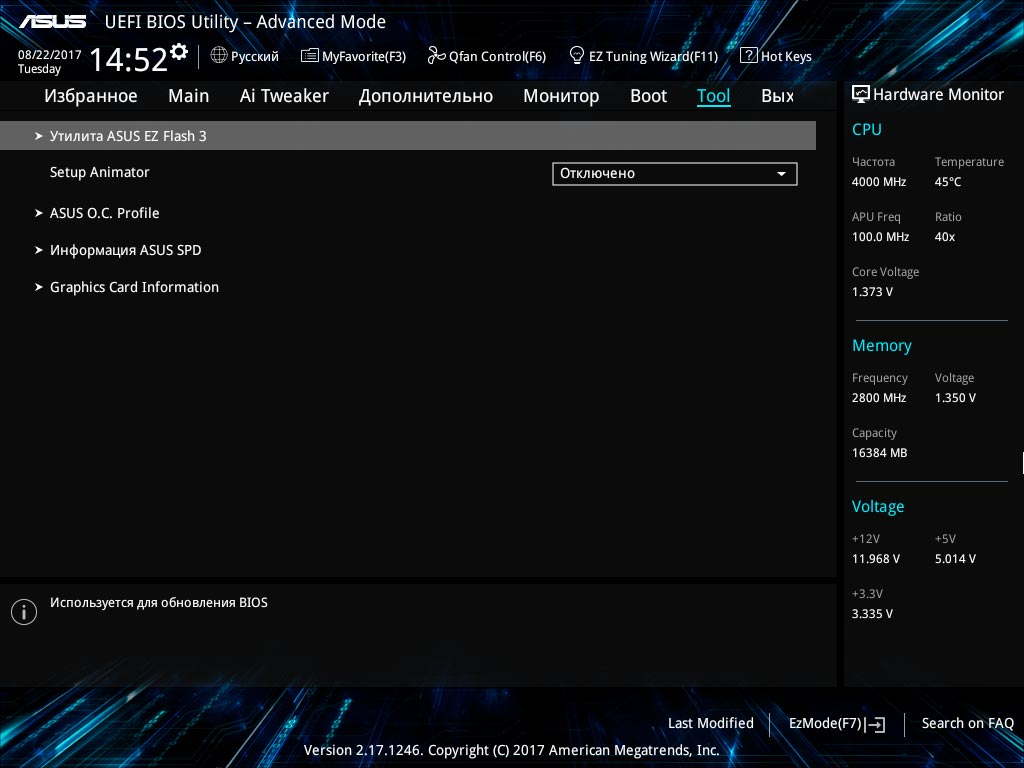Open Search on FAQ
1024x768 pixels.
coord(968,724)
